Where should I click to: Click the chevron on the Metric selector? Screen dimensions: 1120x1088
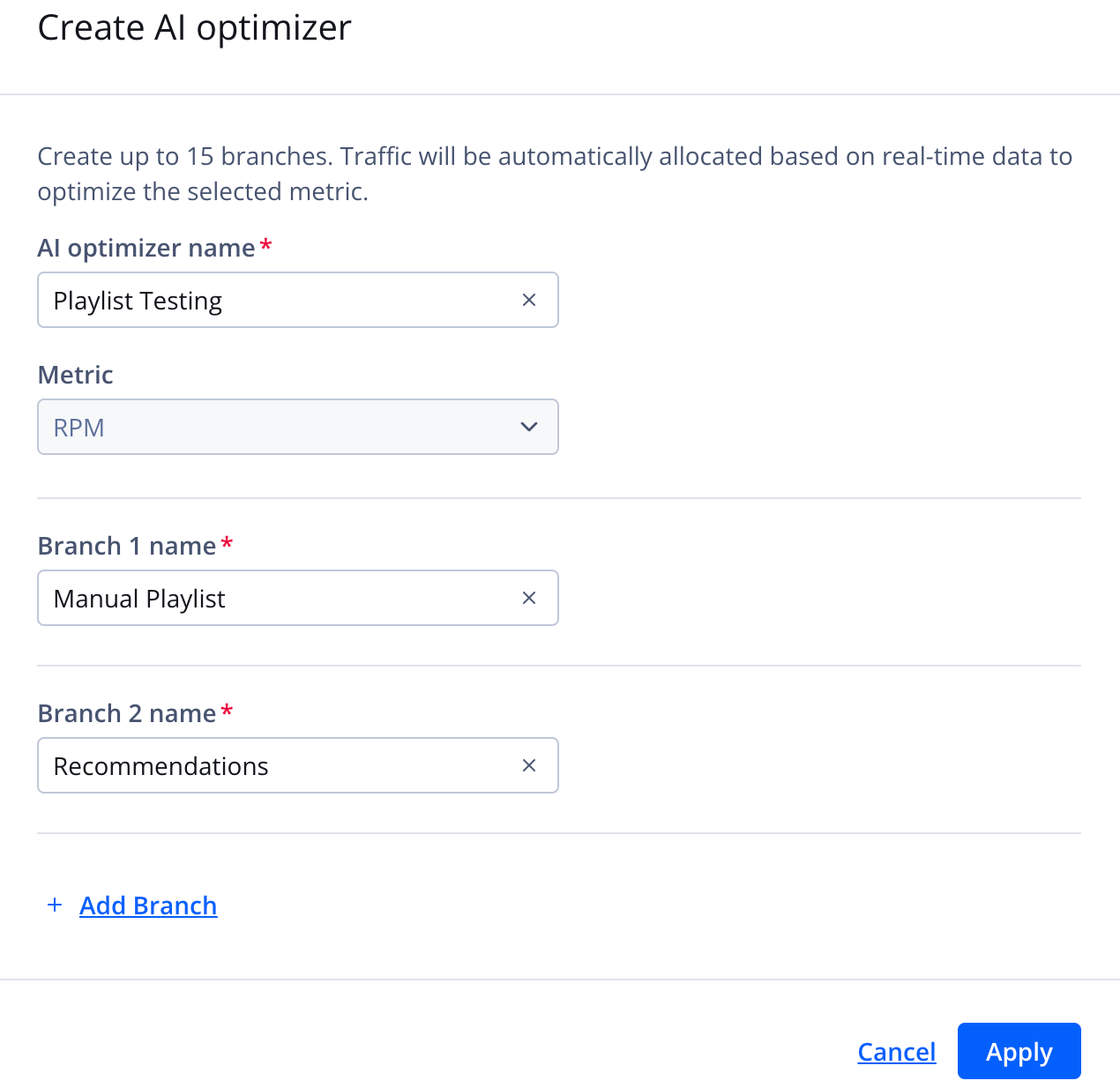[528, 427]
